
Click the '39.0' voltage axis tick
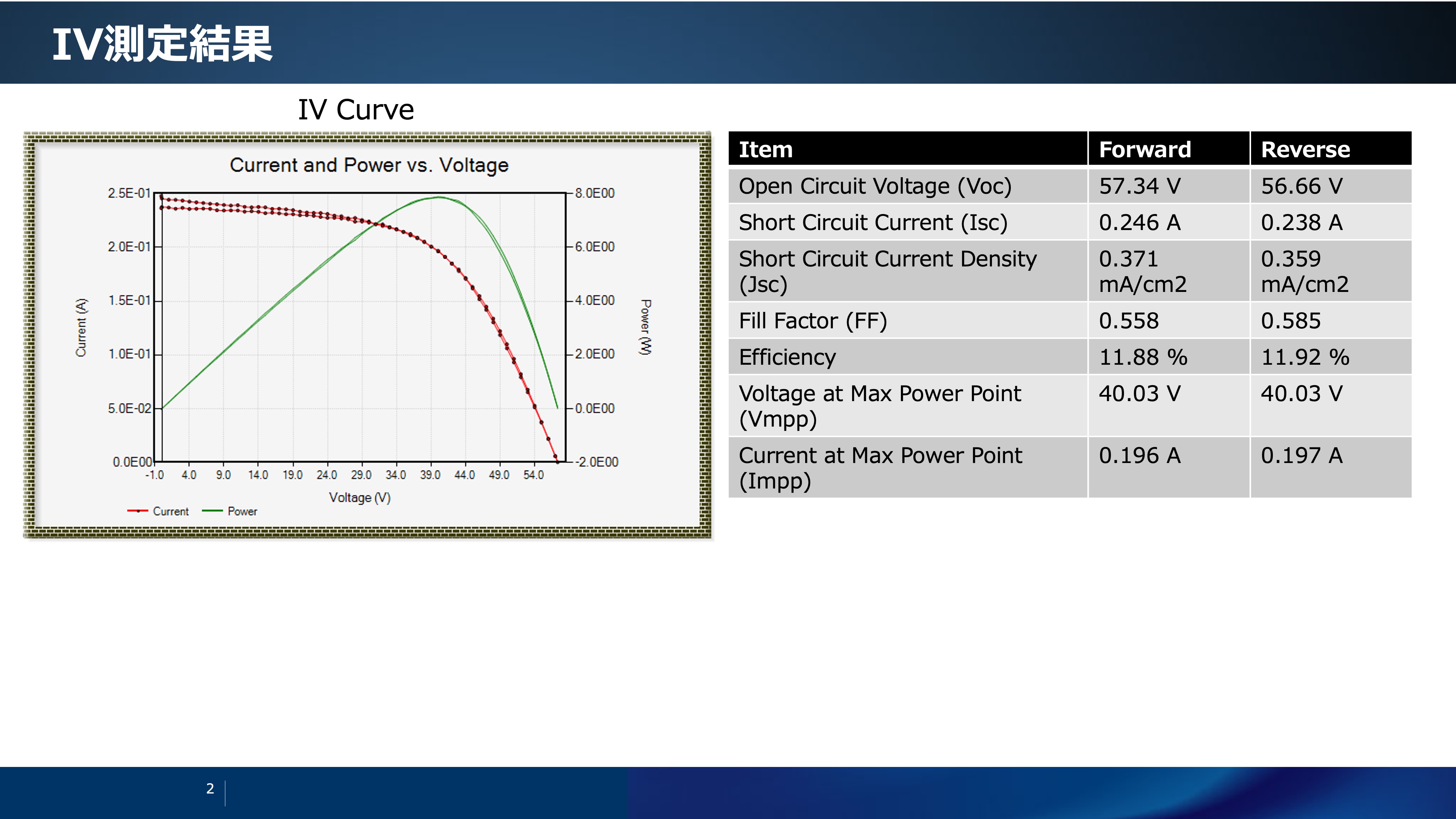point(430,475)
